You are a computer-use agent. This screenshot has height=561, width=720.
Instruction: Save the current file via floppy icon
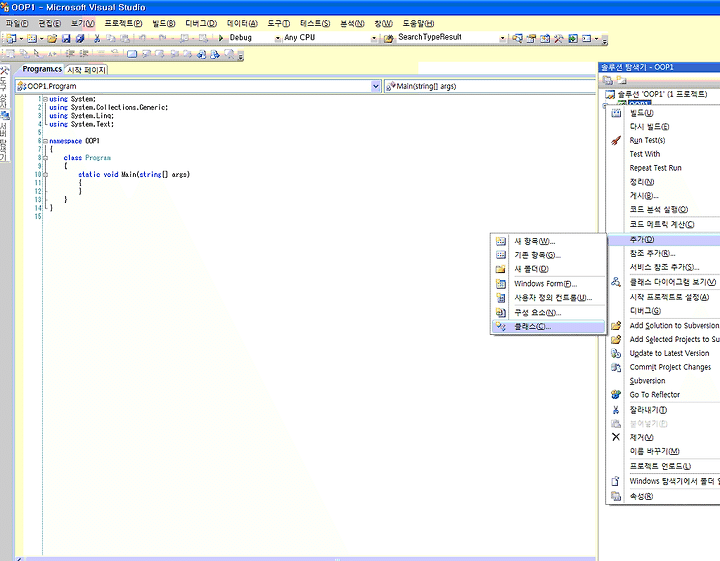pyautogui.click(x=66, y=39)
